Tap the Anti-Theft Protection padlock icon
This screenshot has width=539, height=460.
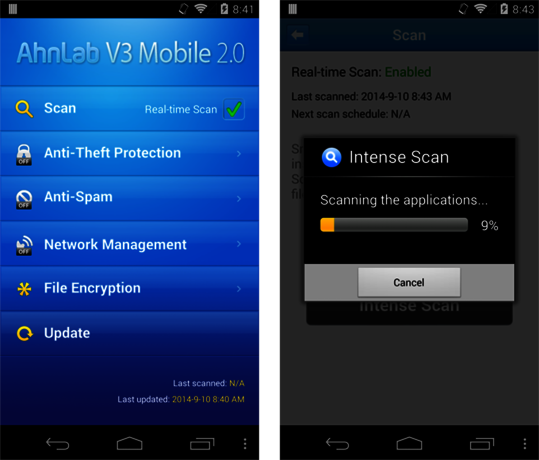coord(24,155)
